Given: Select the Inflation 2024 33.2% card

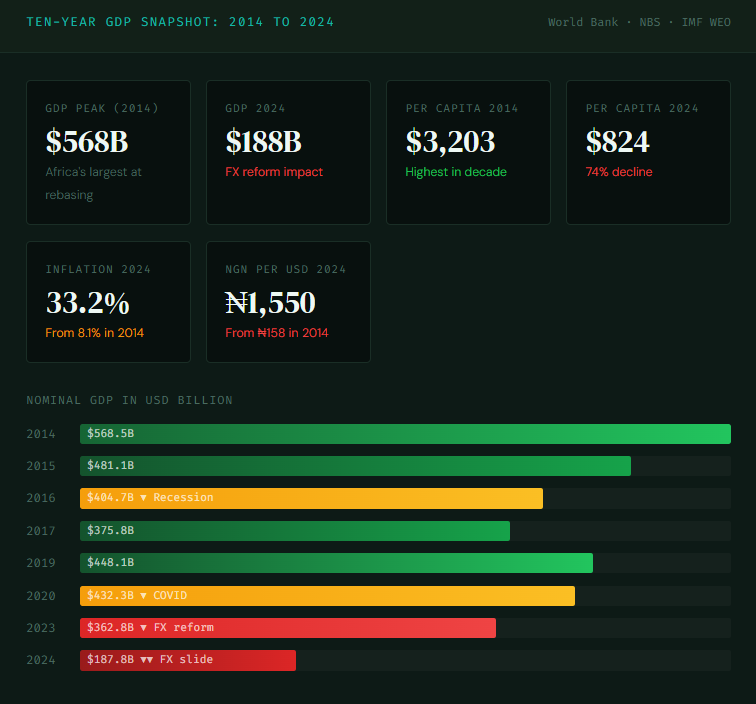Looking at the screenshot, I should pyautogui.click(x=108, y=302).
